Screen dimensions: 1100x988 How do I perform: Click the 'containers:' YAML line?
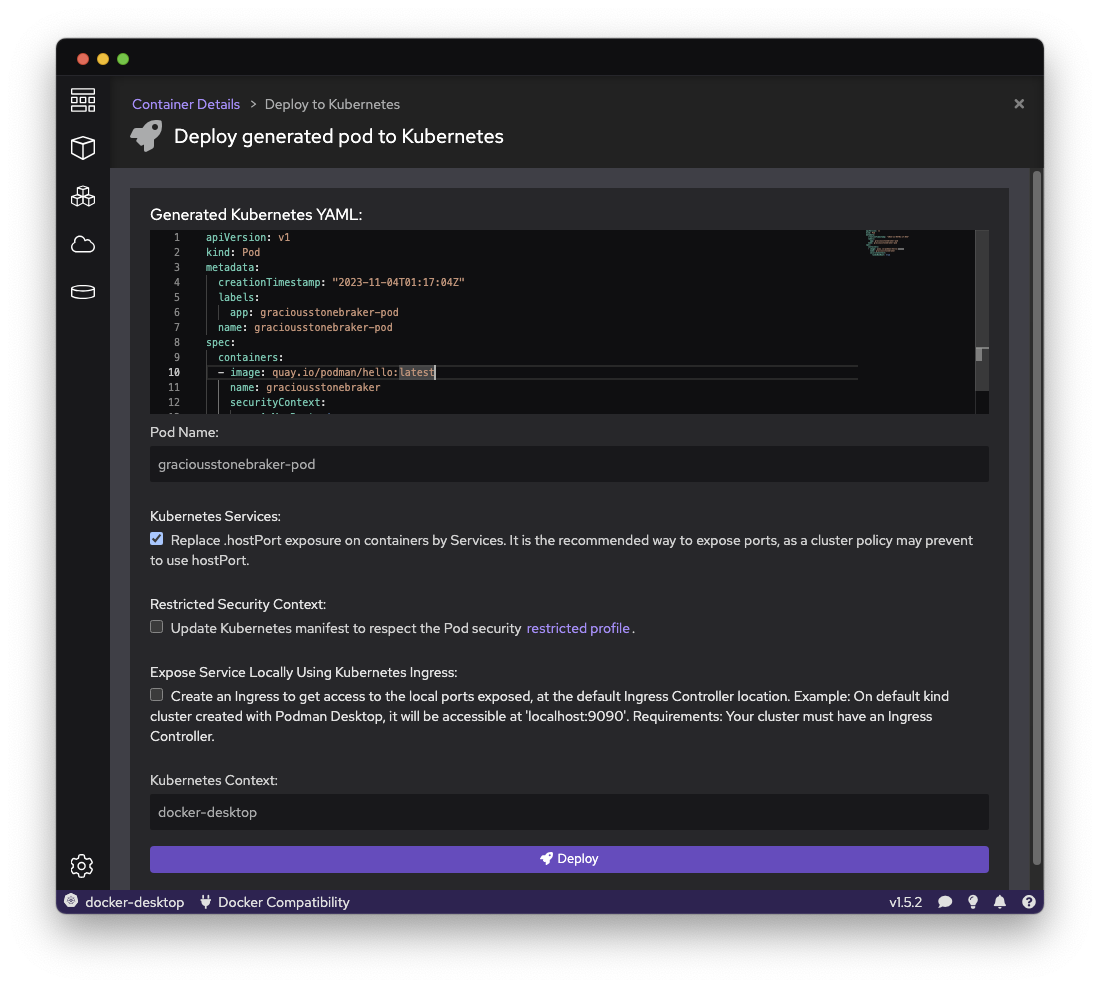pyautogui.click(x=250, y=357)
